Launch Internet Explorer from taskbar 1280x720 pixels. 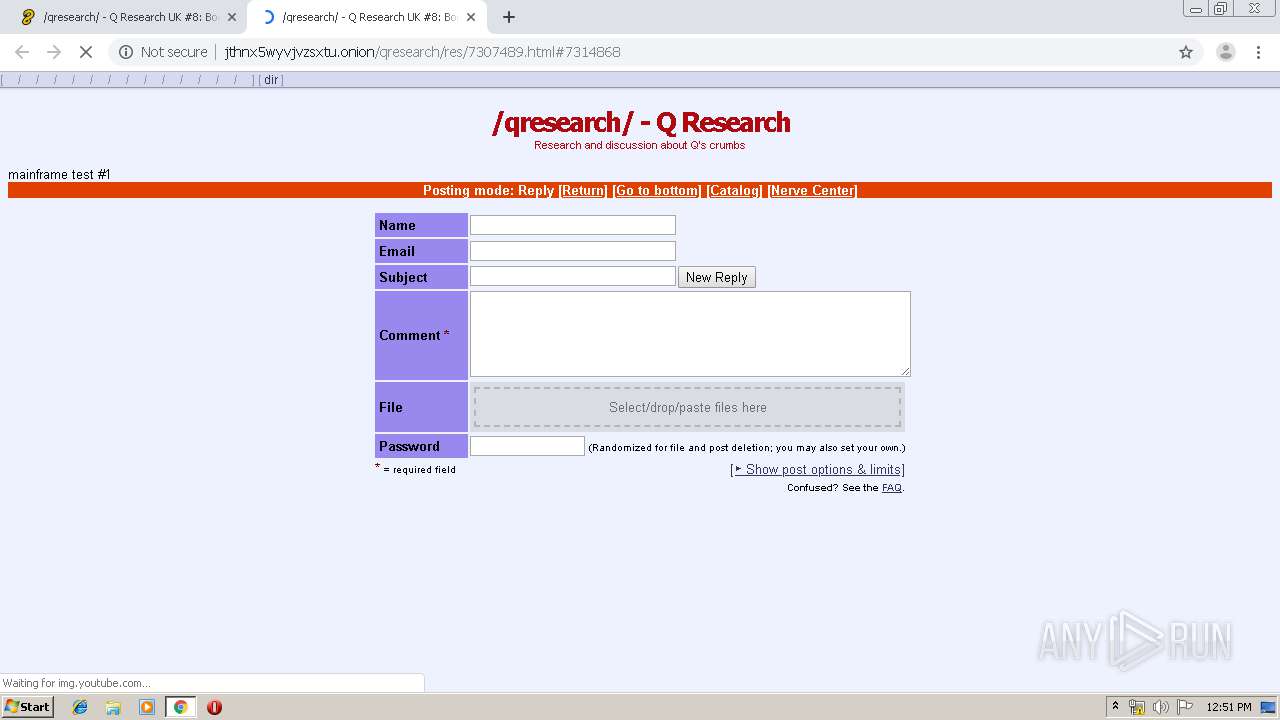[x=80, y=707]
